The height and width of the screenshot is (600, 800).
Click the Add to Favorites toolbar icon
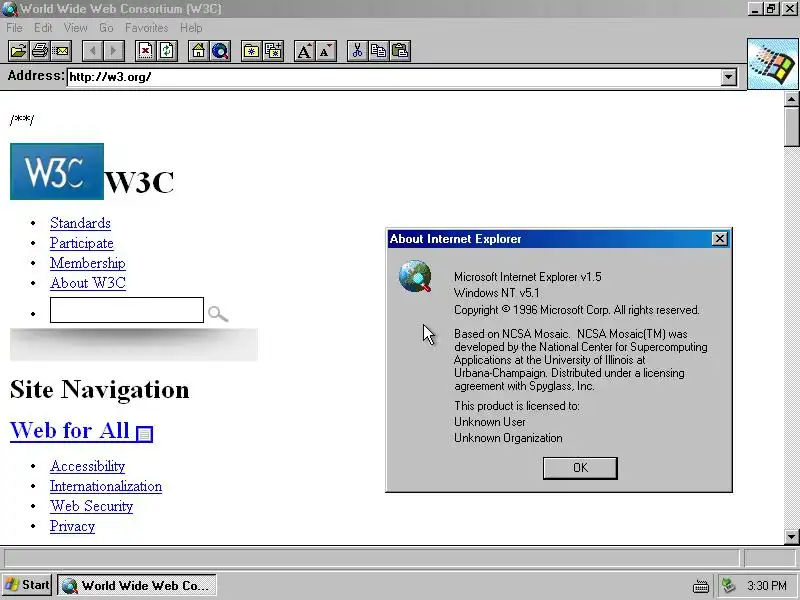(273, 51)
